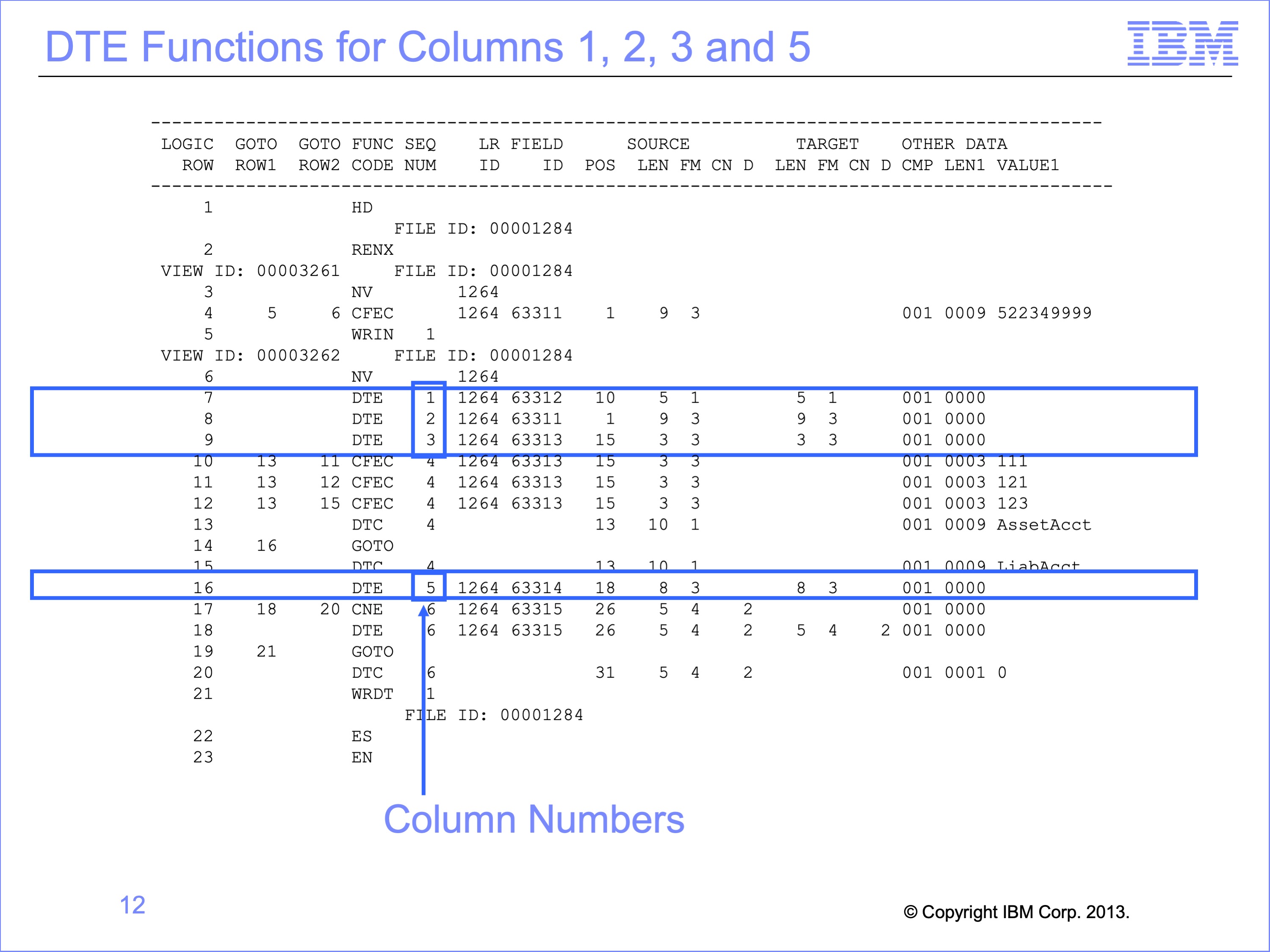This screenshot has height=952, width=1270.
Task: Click "GOTO" in logic row 14
Action: pos(372,546)
